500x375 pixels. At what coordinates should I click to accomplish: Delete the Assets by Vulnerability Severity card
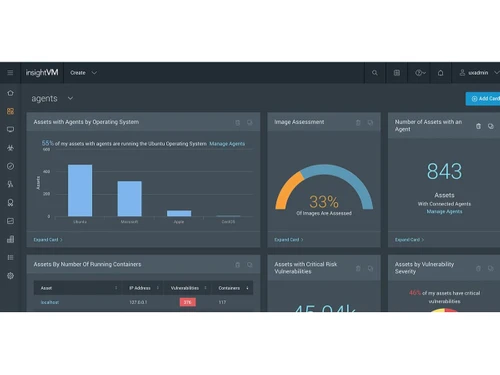point(478,268)
